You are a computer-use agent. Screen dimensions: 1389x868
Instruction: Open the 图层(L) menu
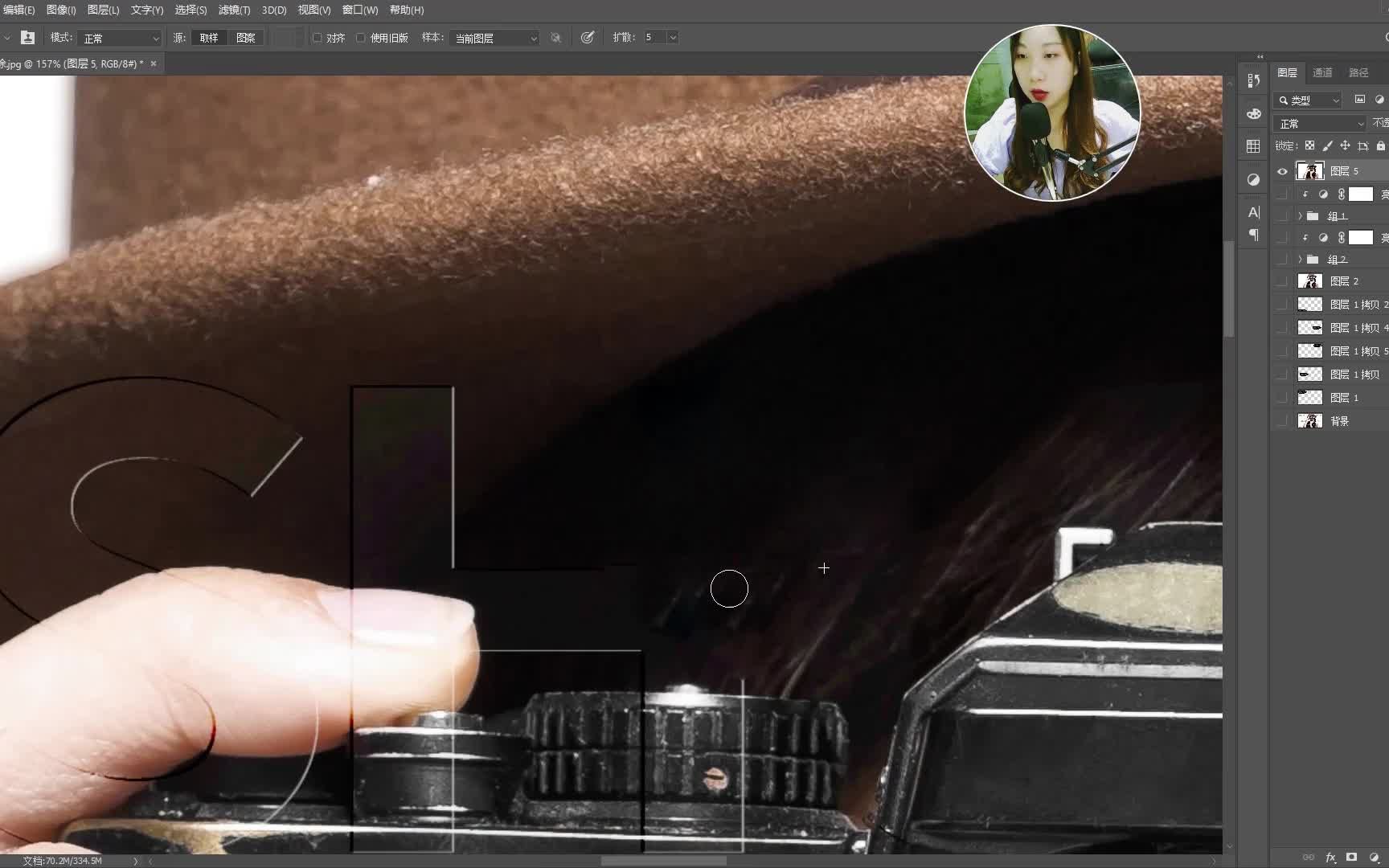click(x=103, y=10)
